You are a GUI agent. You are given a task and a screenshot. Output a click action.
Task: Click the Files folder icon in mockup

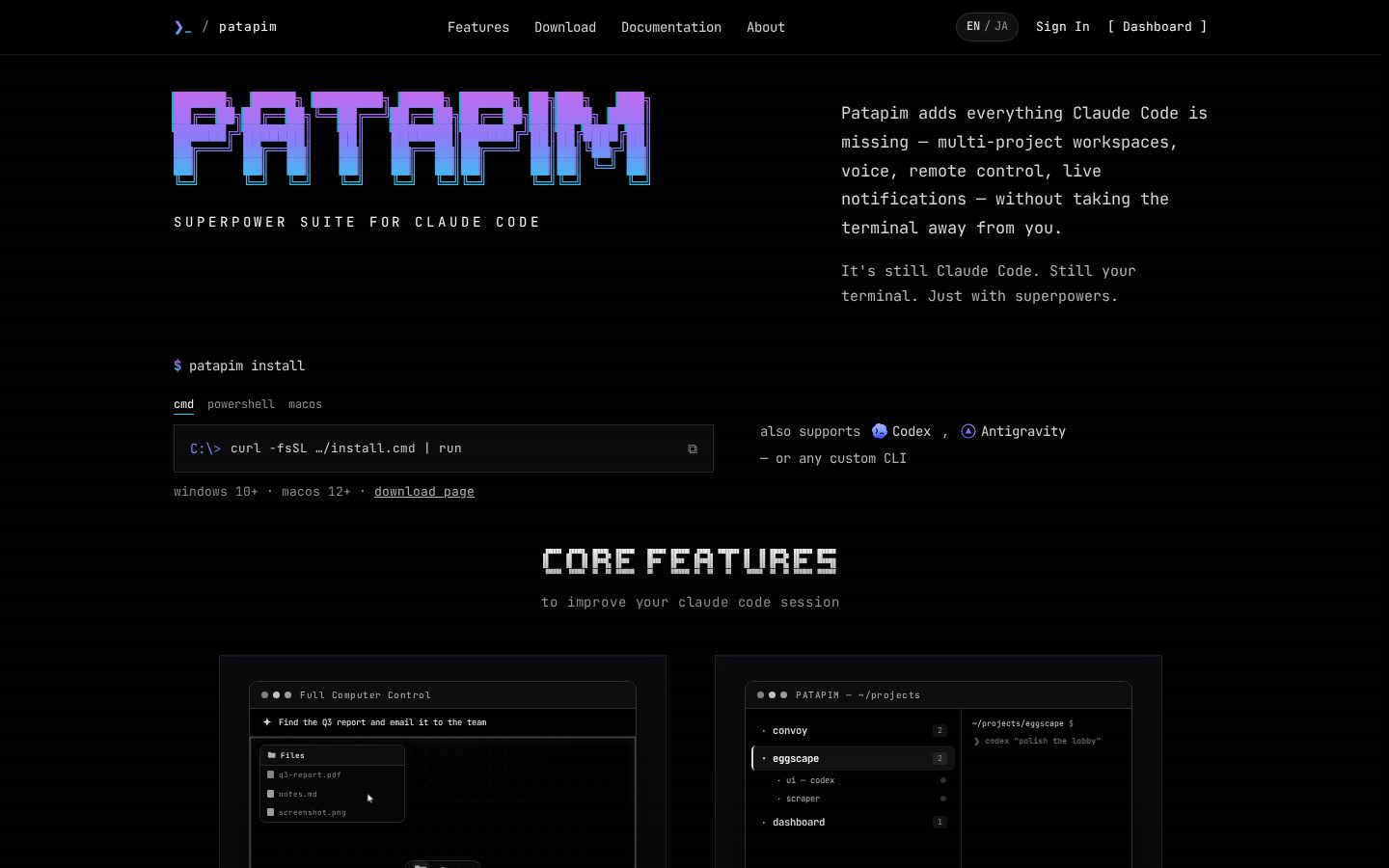coord(272,755)
